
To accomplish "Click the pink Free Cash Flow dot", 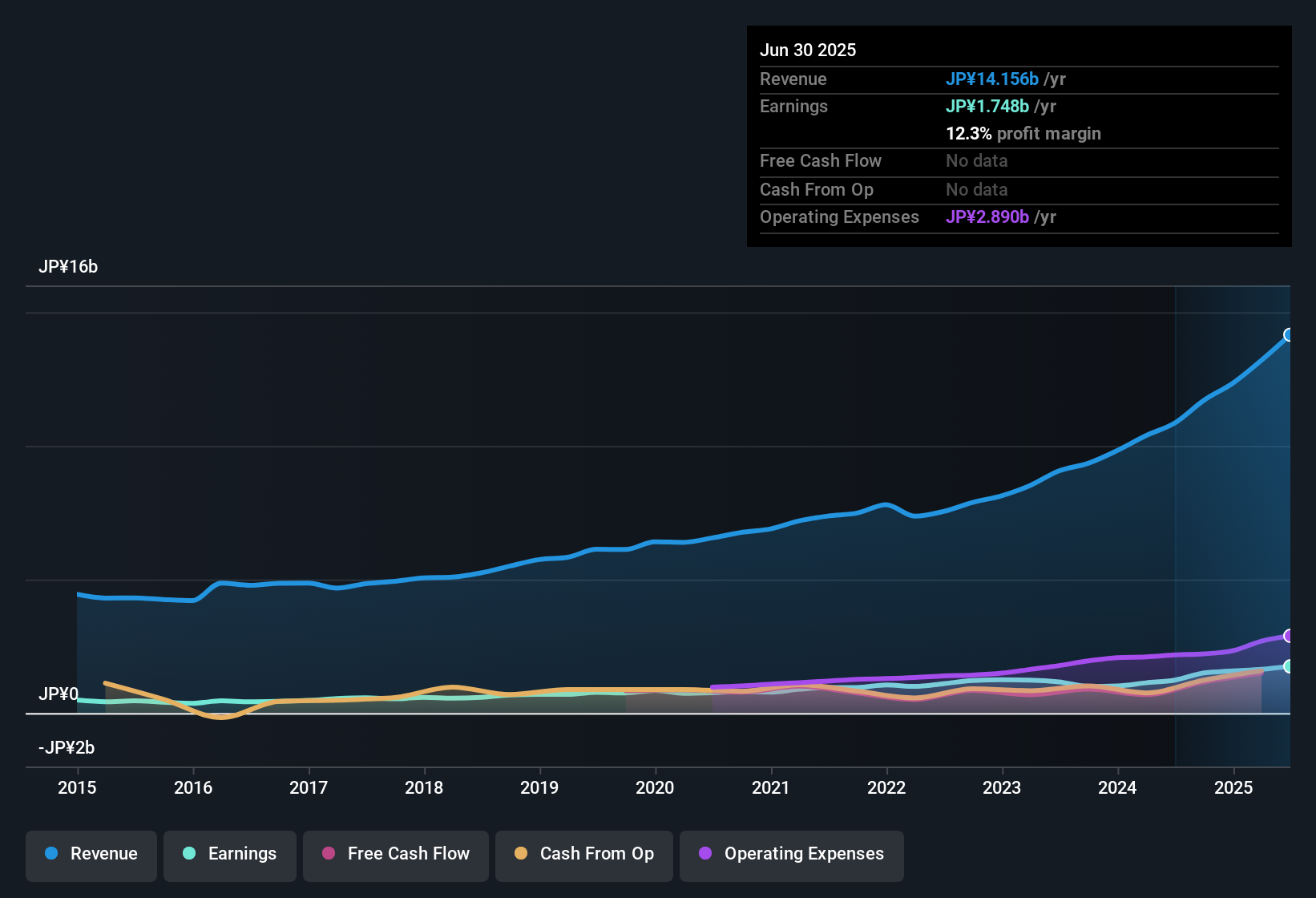I will [329, 853].
